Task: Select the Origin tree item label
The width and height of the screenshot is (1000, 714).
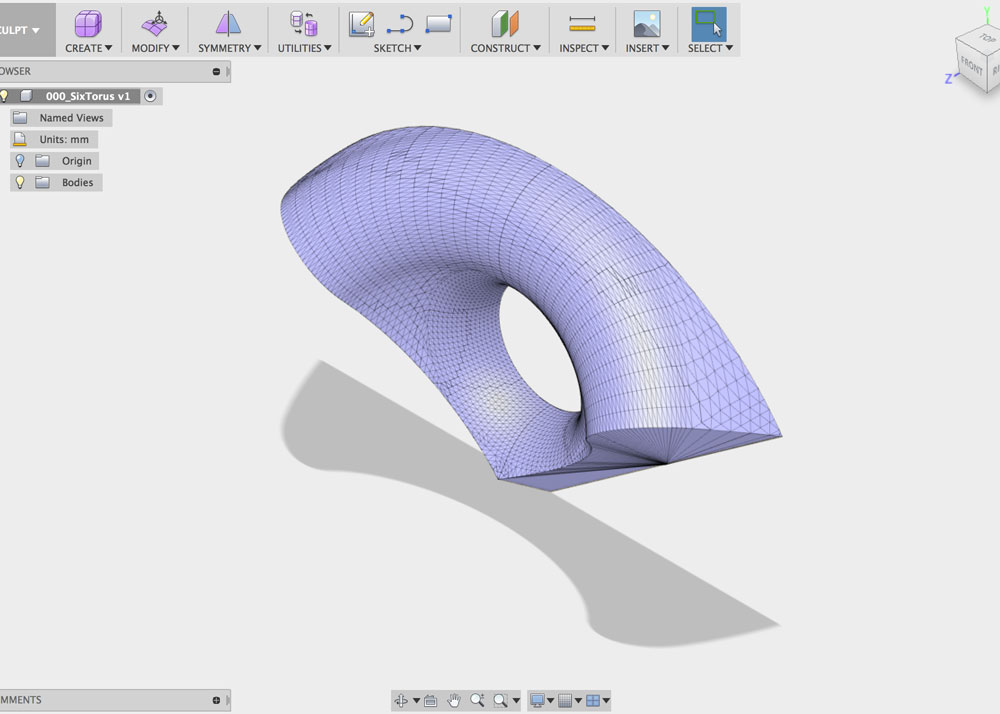Action: [77, 161]
